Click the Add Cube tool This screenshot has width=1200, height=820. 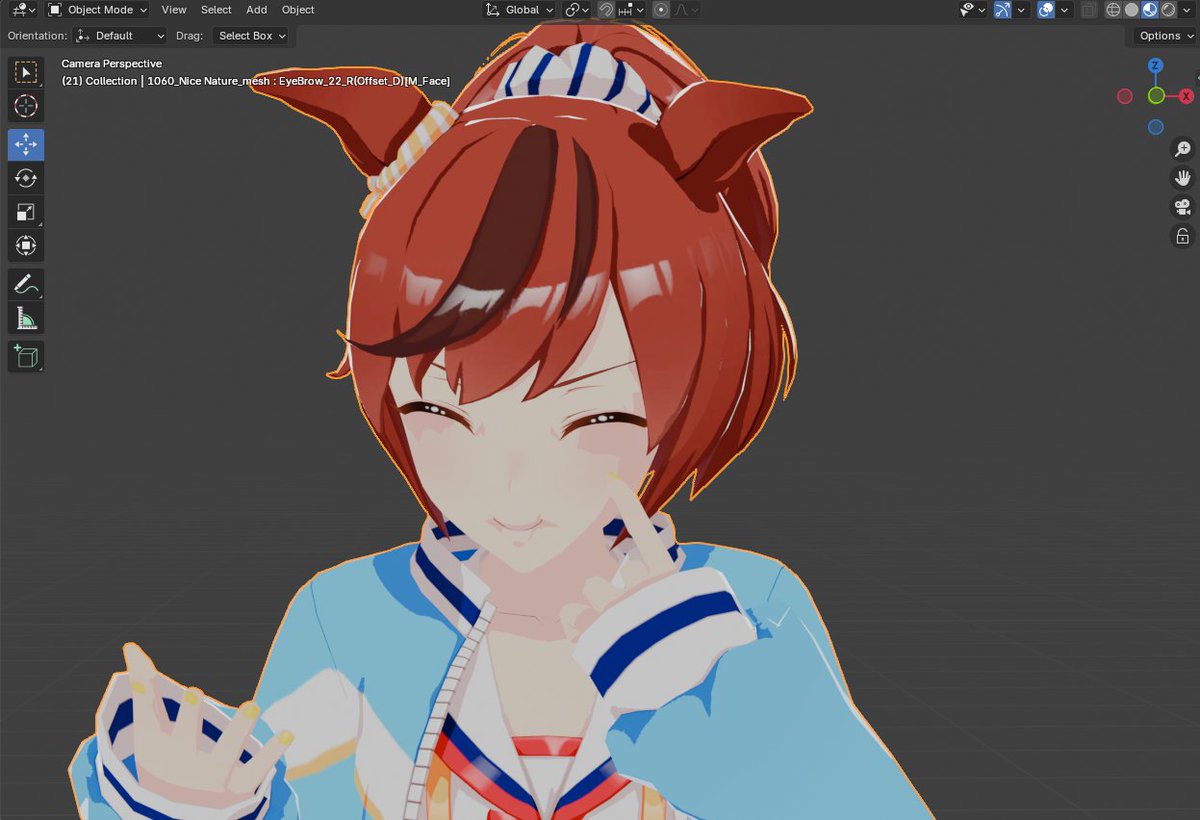pyautogui.click(x=26, y=356)
